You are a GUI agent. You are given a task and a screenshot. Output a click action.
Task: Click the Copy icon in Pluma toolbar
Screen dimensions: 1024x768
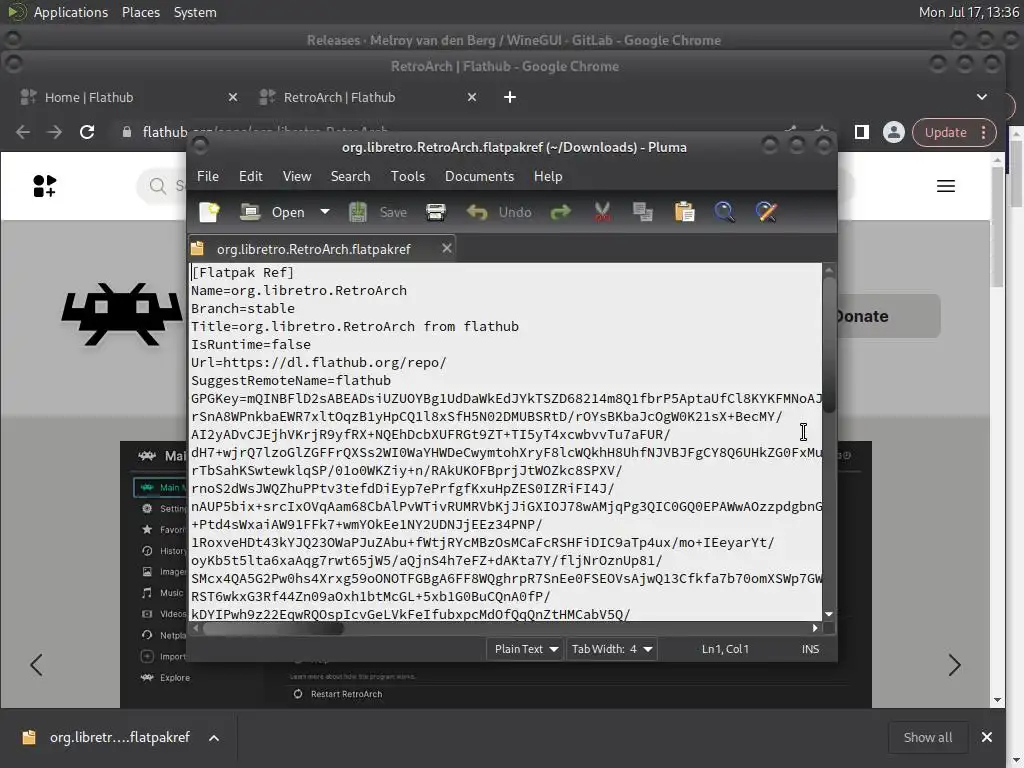643,212
